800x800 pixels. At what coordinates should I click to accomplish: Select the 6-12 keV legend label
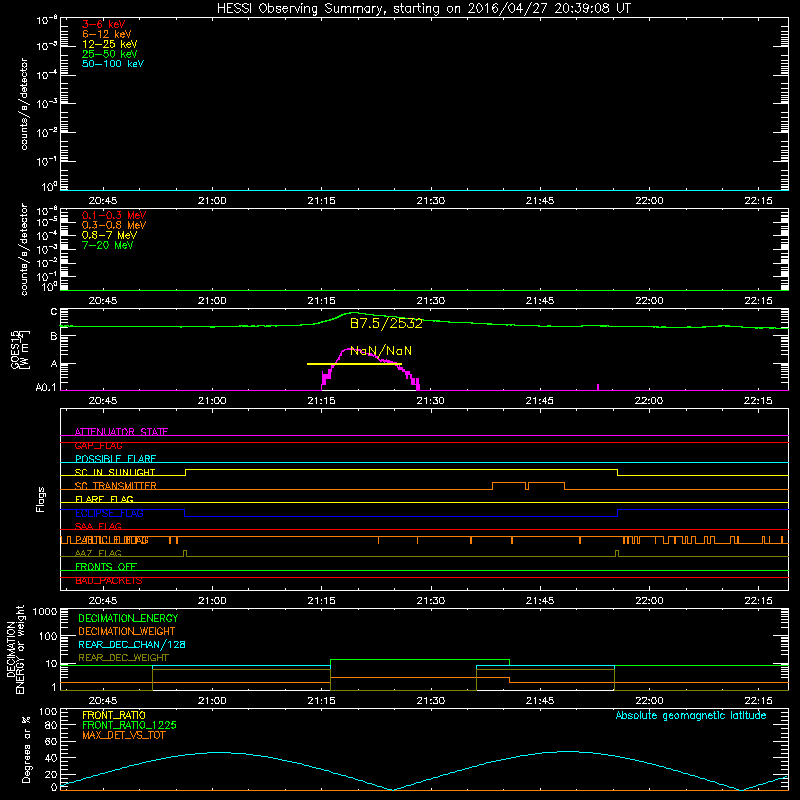coord(107,34)
